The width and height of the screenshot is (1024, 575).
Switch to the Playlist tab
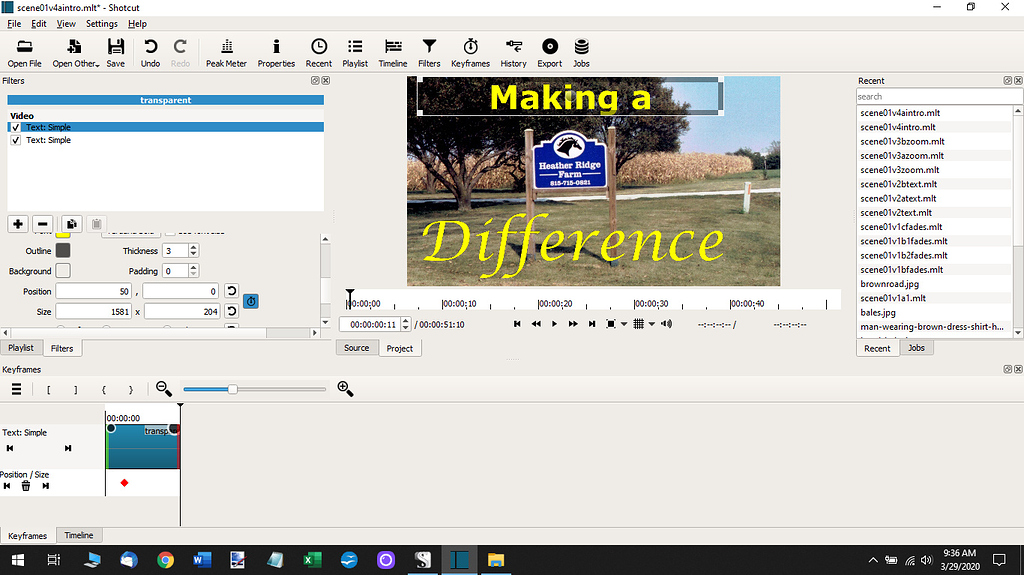pyautogui.click(x=21, y=348)
